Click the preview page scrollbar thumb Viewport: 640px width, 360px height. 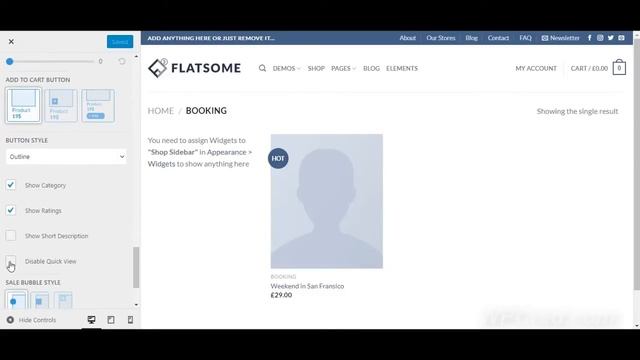[x=637, y=163]
